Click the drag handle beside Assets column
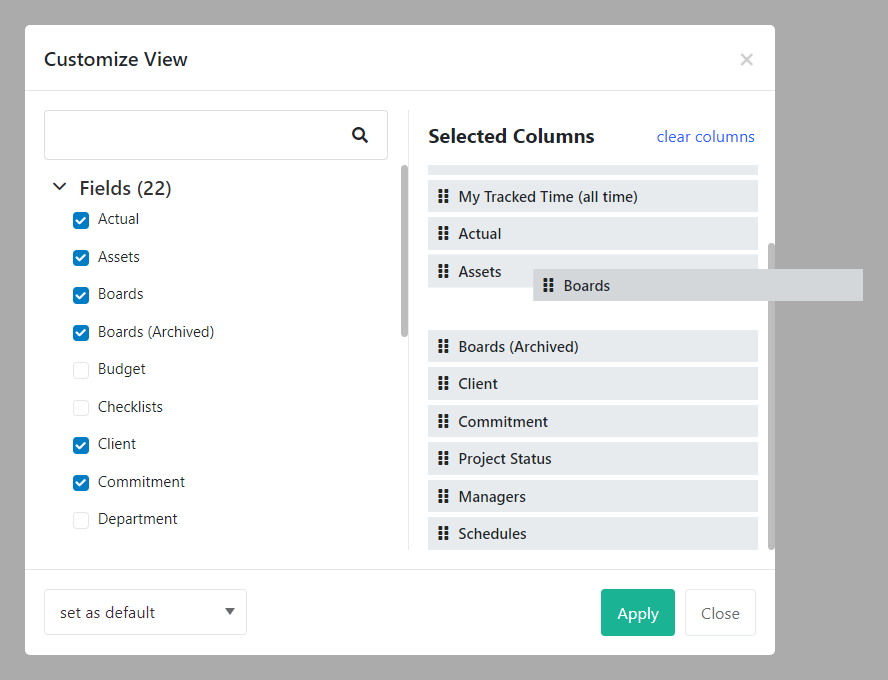This screenshot has height=680, width=888. click(444, 271)
